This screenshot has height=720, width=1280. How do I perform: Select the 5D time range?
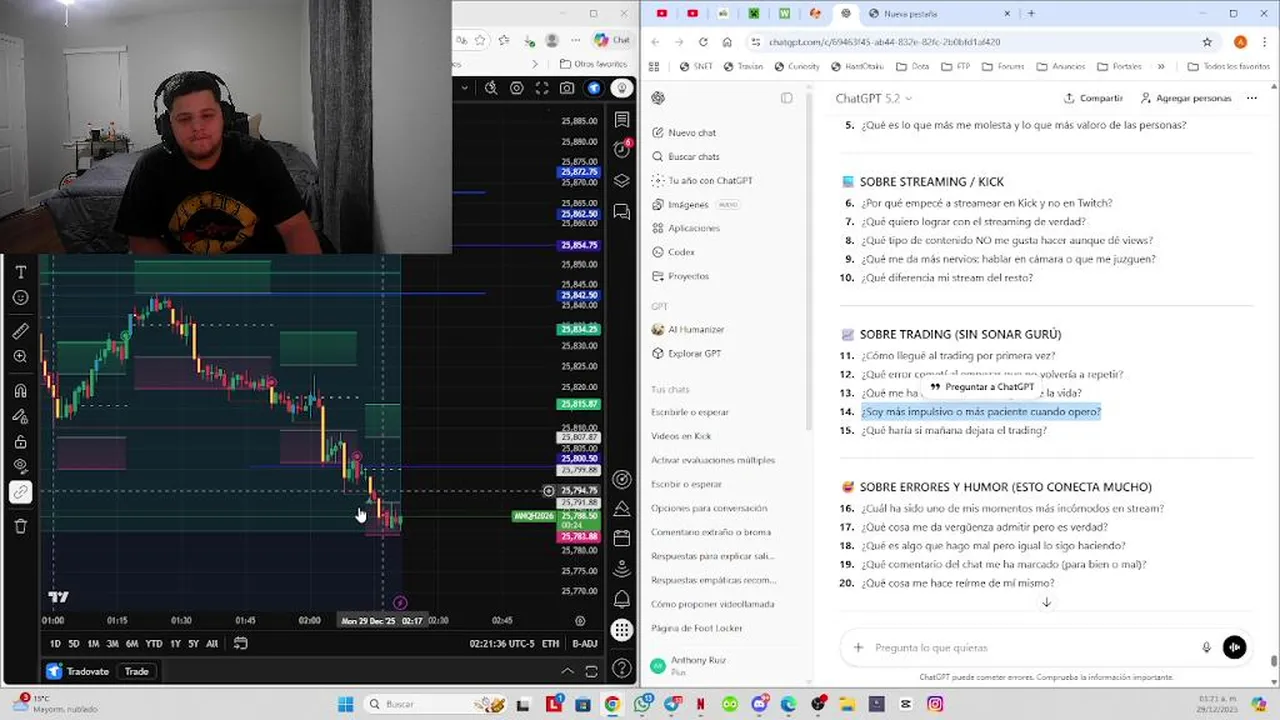(74, 644)
